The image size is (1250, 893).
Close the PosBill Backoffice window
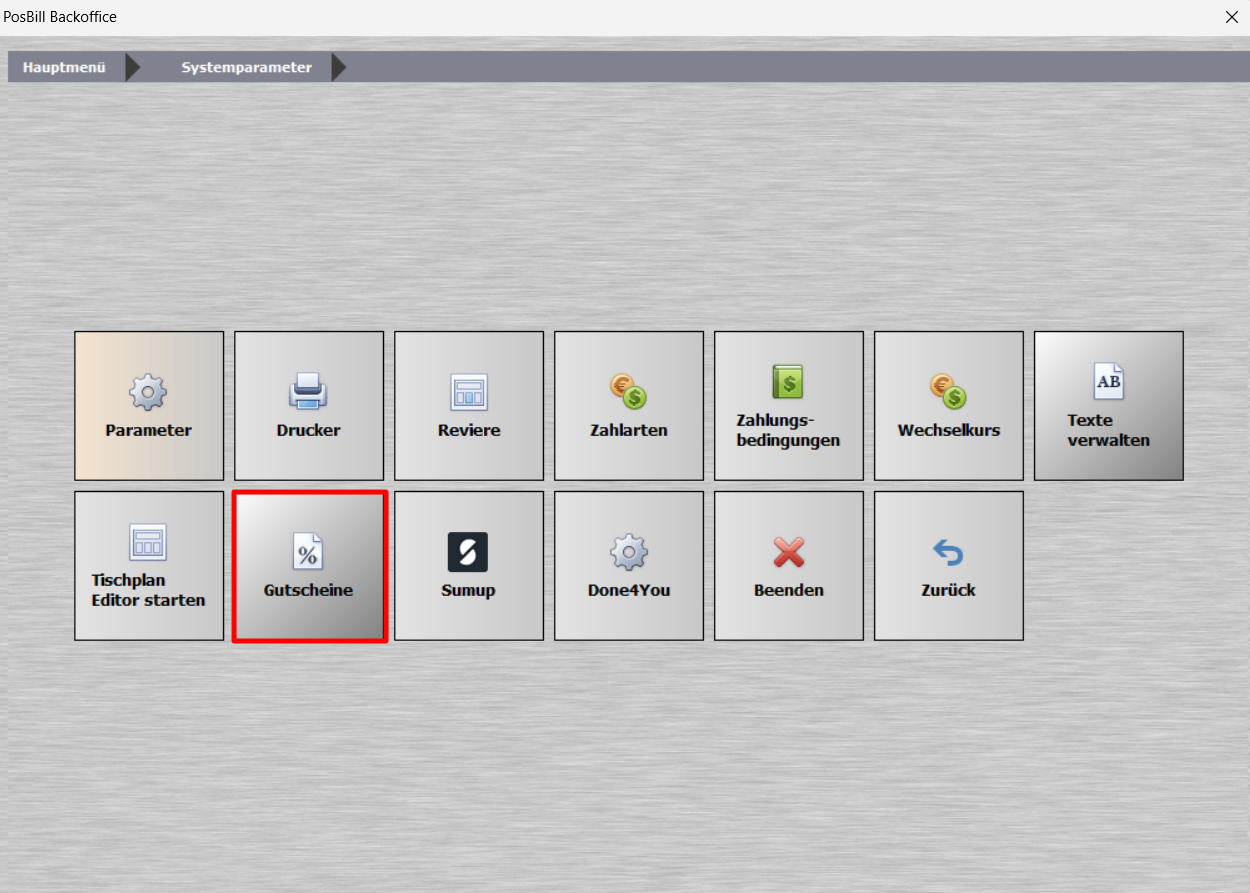1231,17
